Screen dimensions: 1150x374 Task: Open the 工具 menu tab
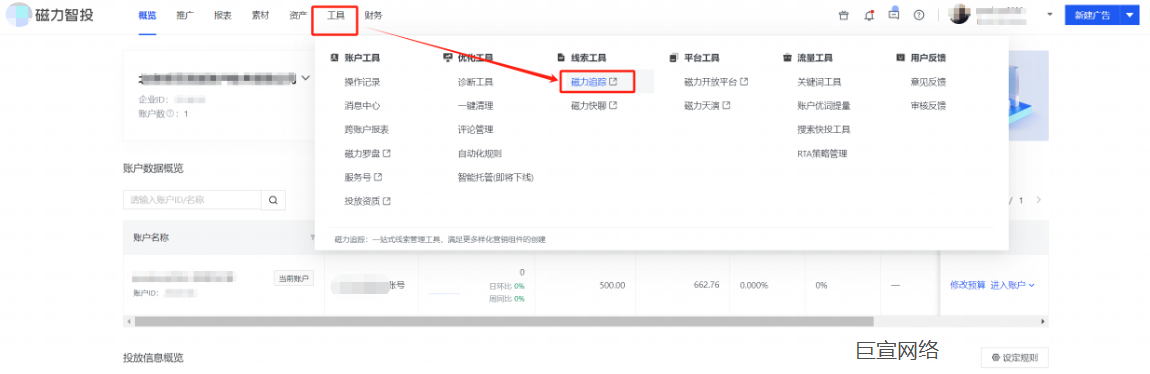[335, 15]
